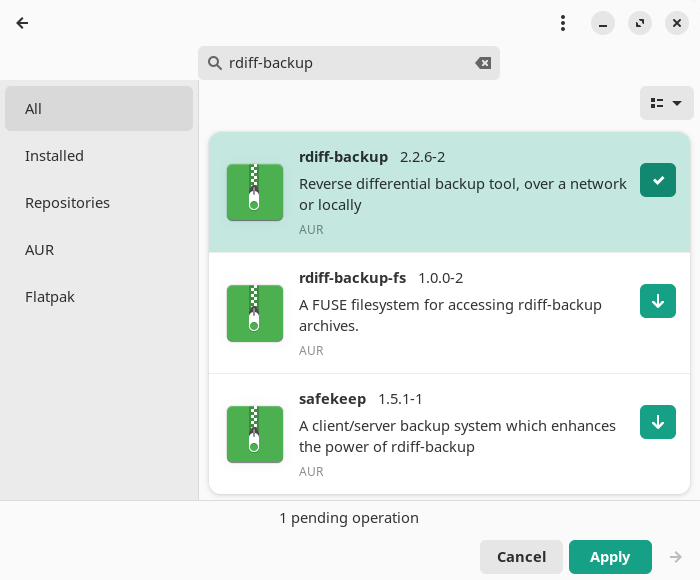Untick the rdiff-backup install checkmark
The height and width of the screenshot is (580, 700).
point(658,180)
